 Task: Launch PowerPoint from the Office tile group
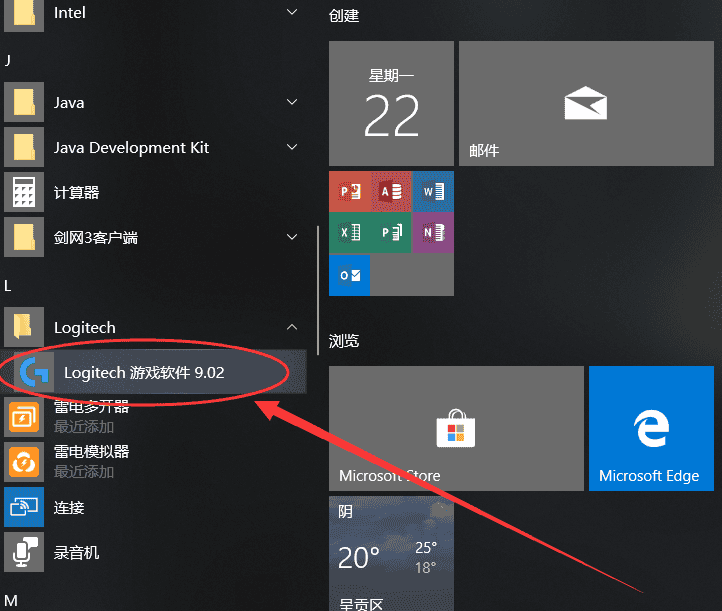[350, 192]
